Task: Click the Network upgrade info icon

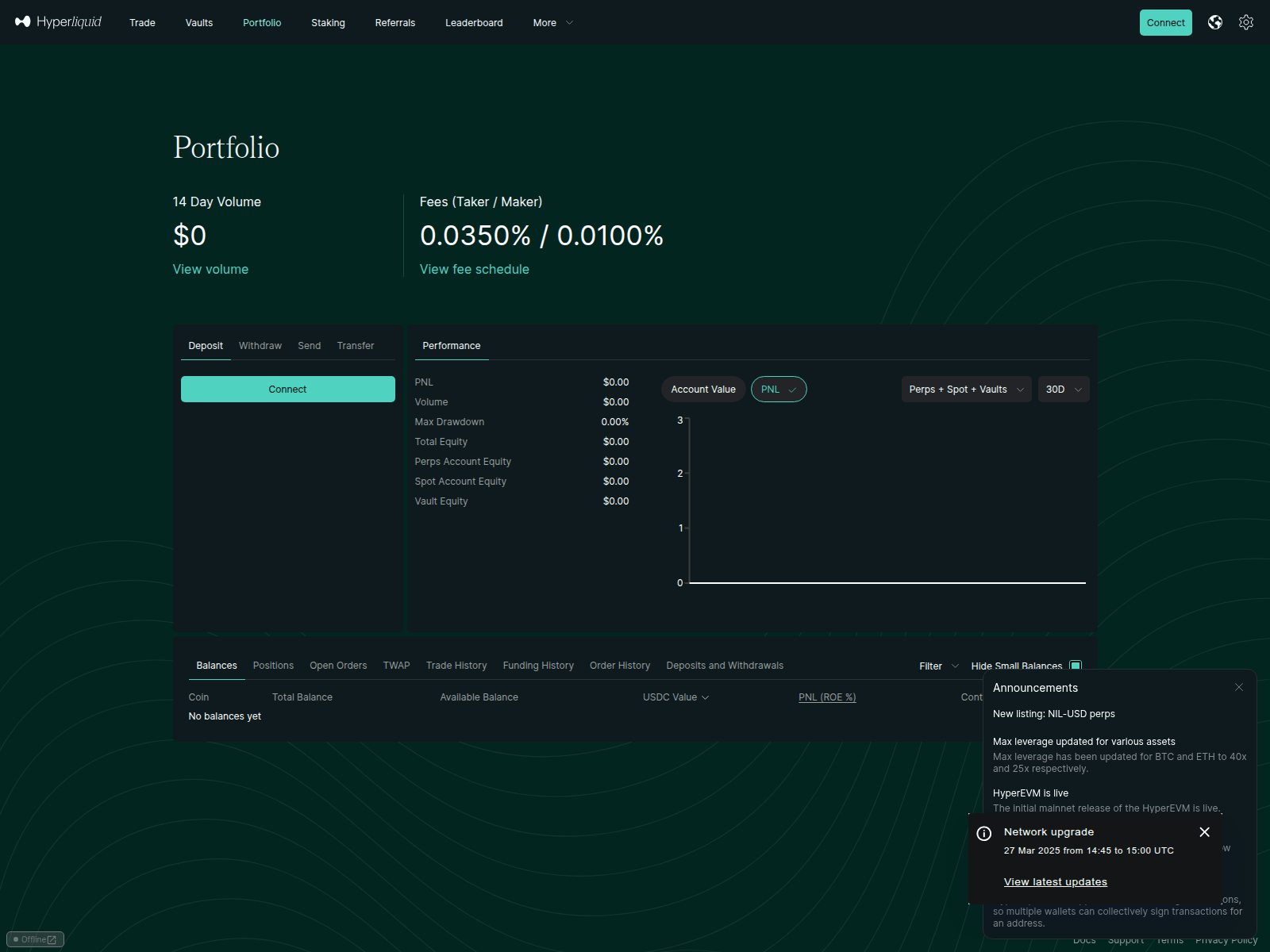Action: click(983, 833)
